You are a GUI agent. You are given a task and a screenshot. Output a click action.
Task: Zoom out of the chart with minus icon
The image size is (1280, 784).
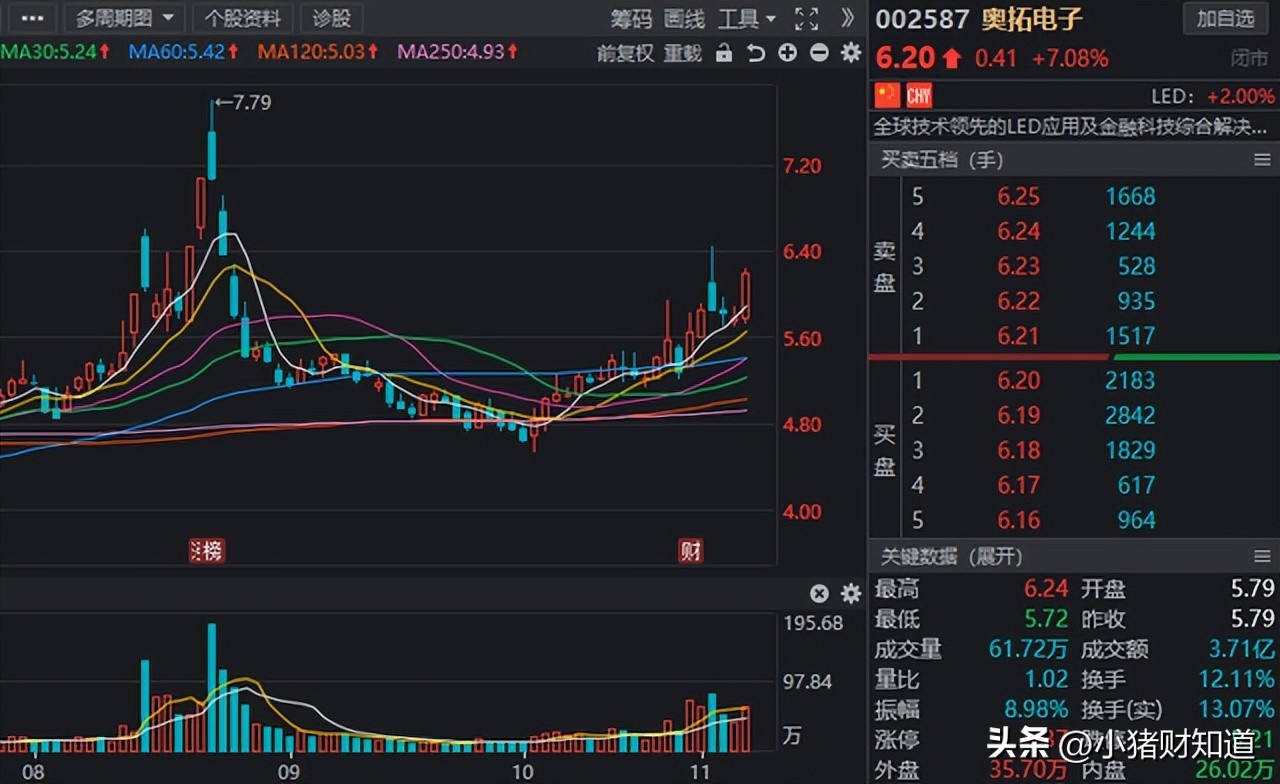tap(819, 52)
